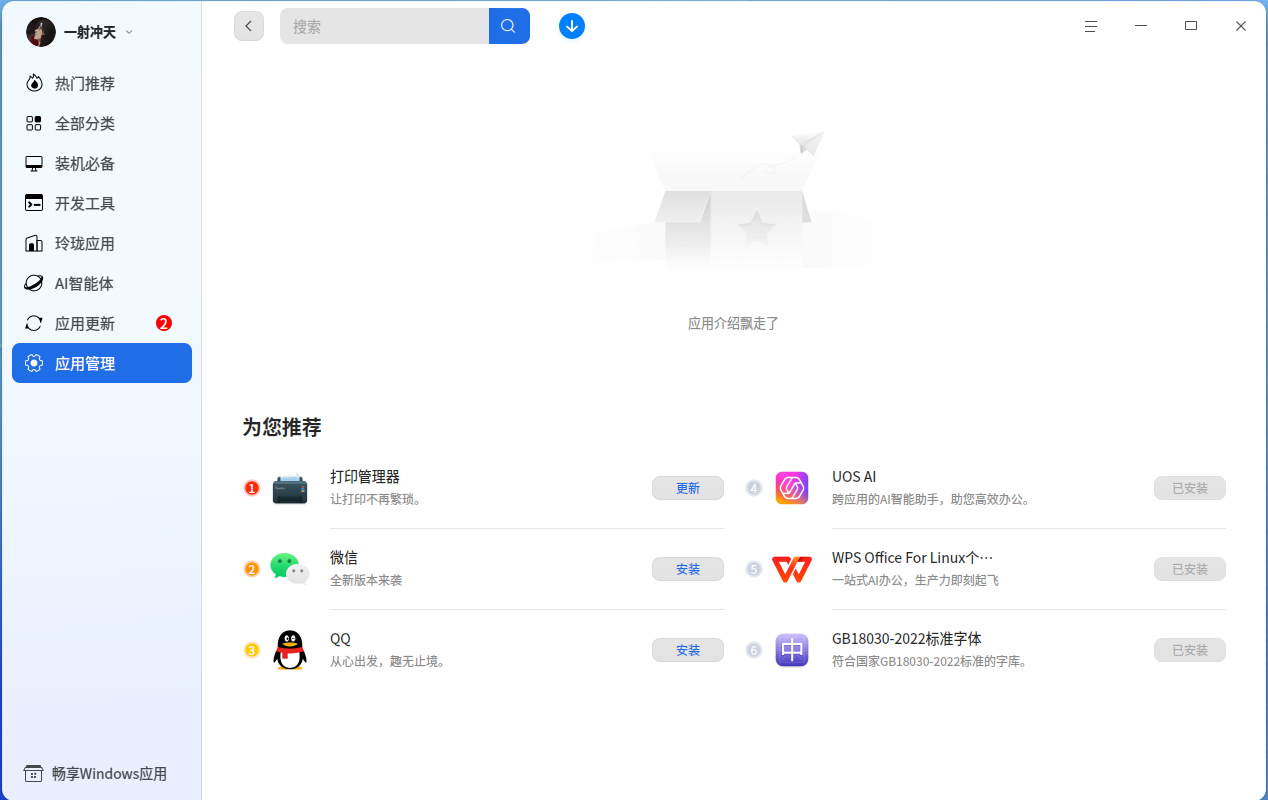1268x800 pixels.
Task: Open the UOS AI app icon
Action: (x=791, y=487)
